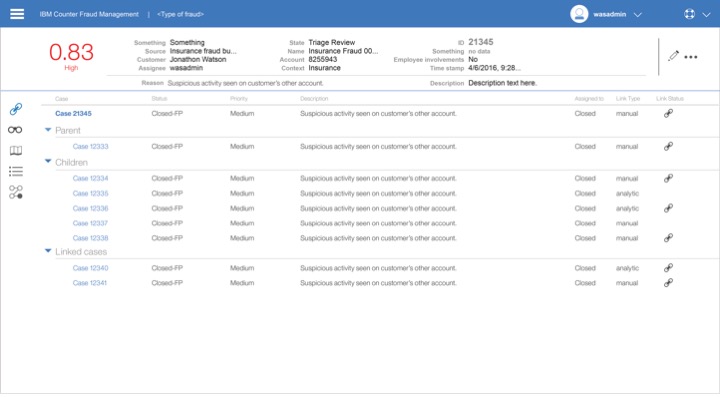
Task: Click the link status icon for Case 12333
Action: pyautogui.click(x=669, y=146)
